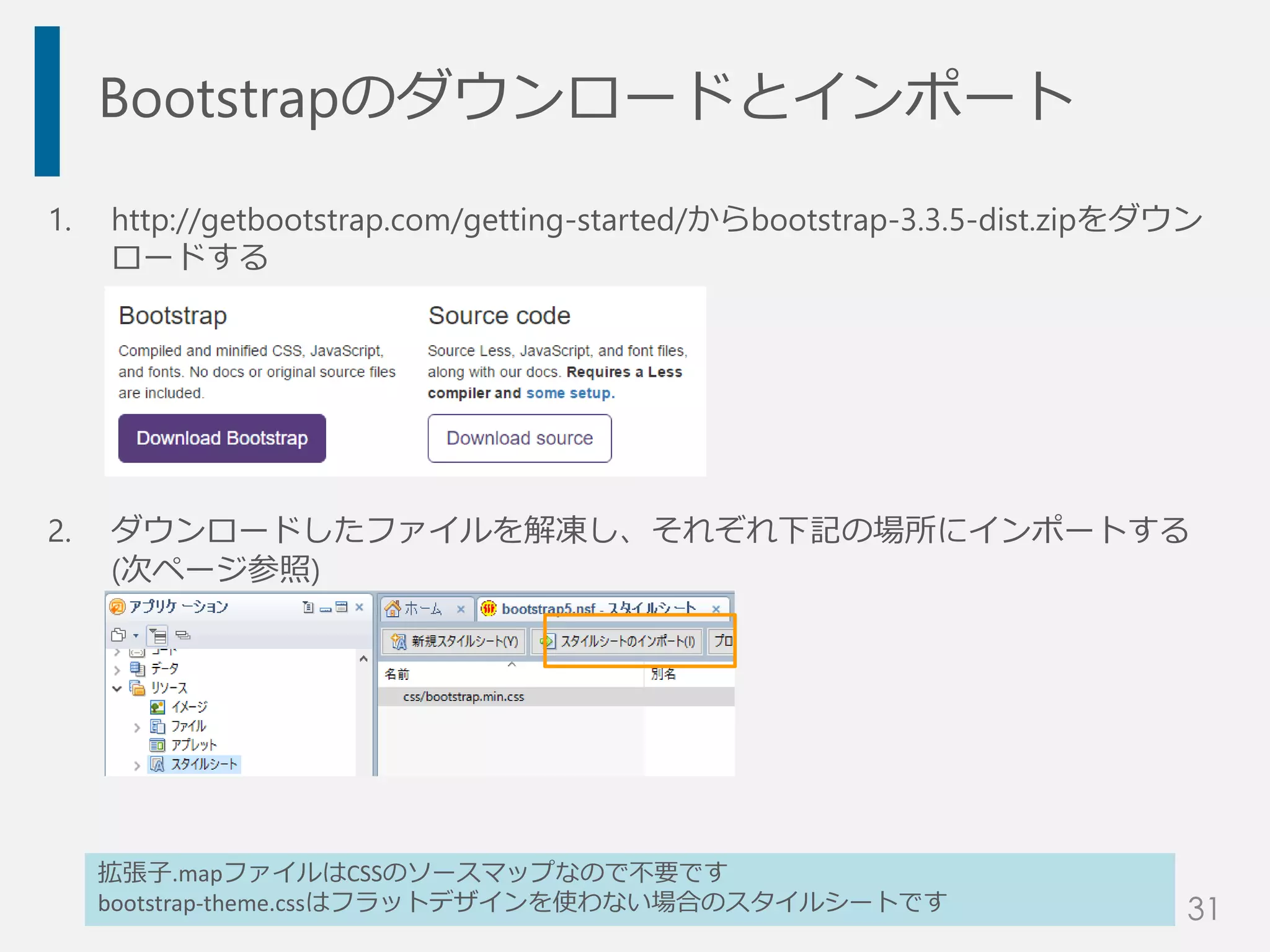Open the アプリケーション panel view menu icon
The image size is (1270, 952).
coord(308,607)
